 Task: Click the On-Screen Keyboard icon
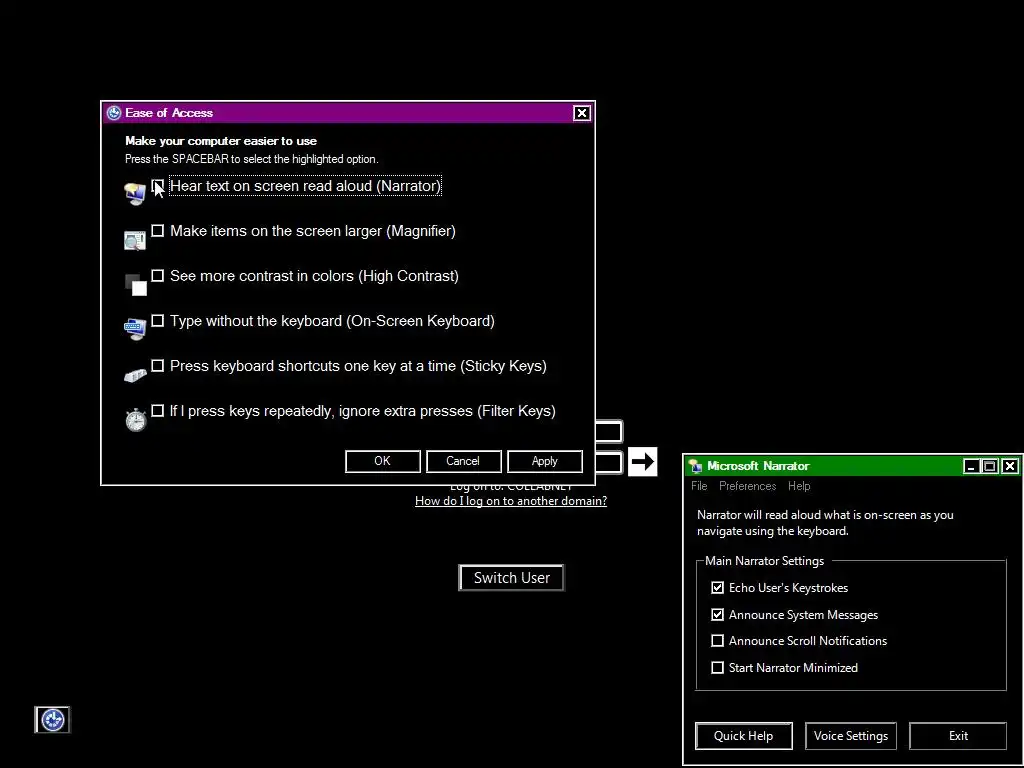(135, 329)
